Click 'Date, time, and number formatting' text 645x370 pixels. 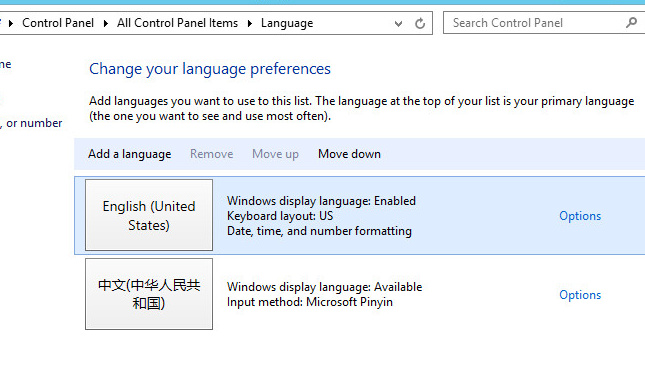click(x=319, y=231)
